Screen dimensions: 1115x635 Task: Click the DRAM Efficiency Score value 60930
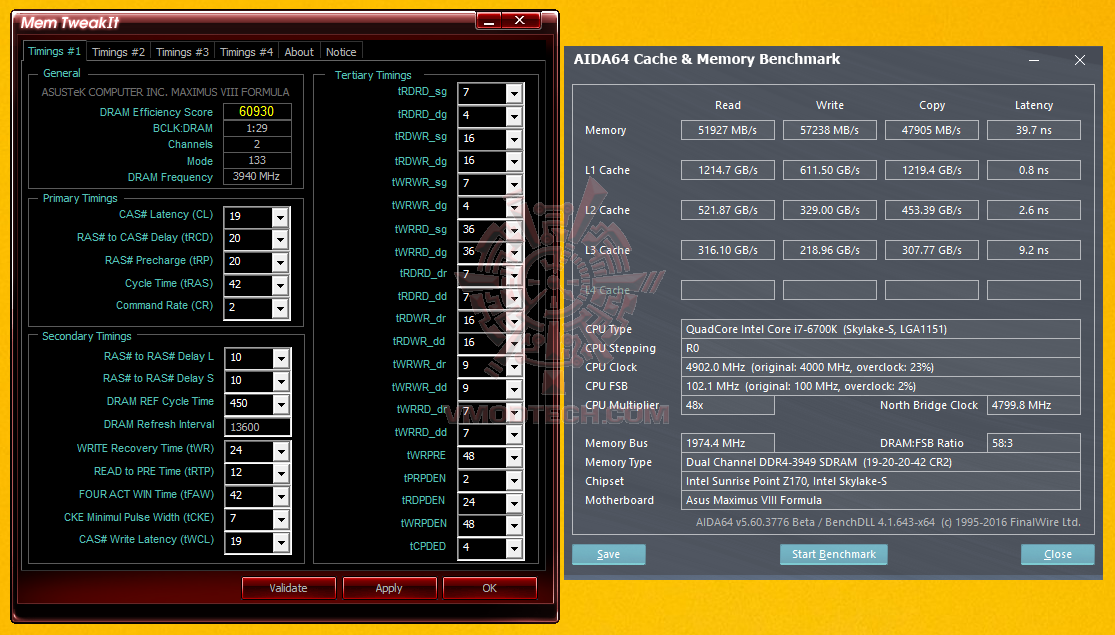(x=257, y=112)
